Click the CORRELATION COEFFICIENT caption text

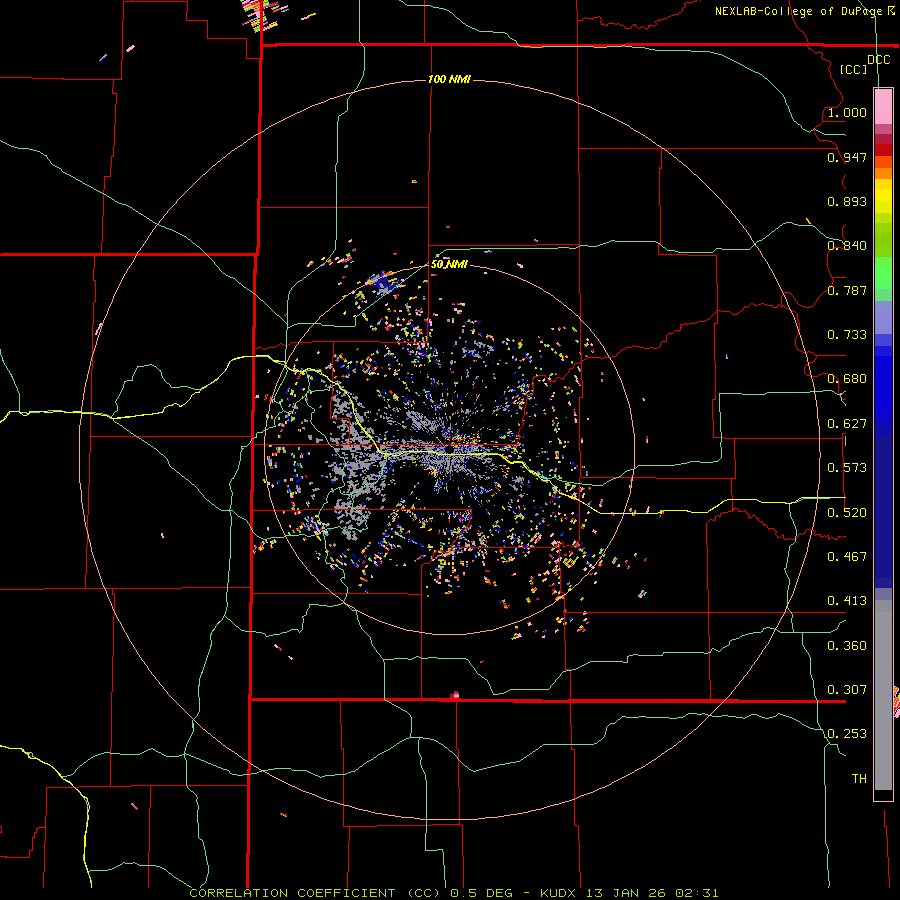point(292,893)
